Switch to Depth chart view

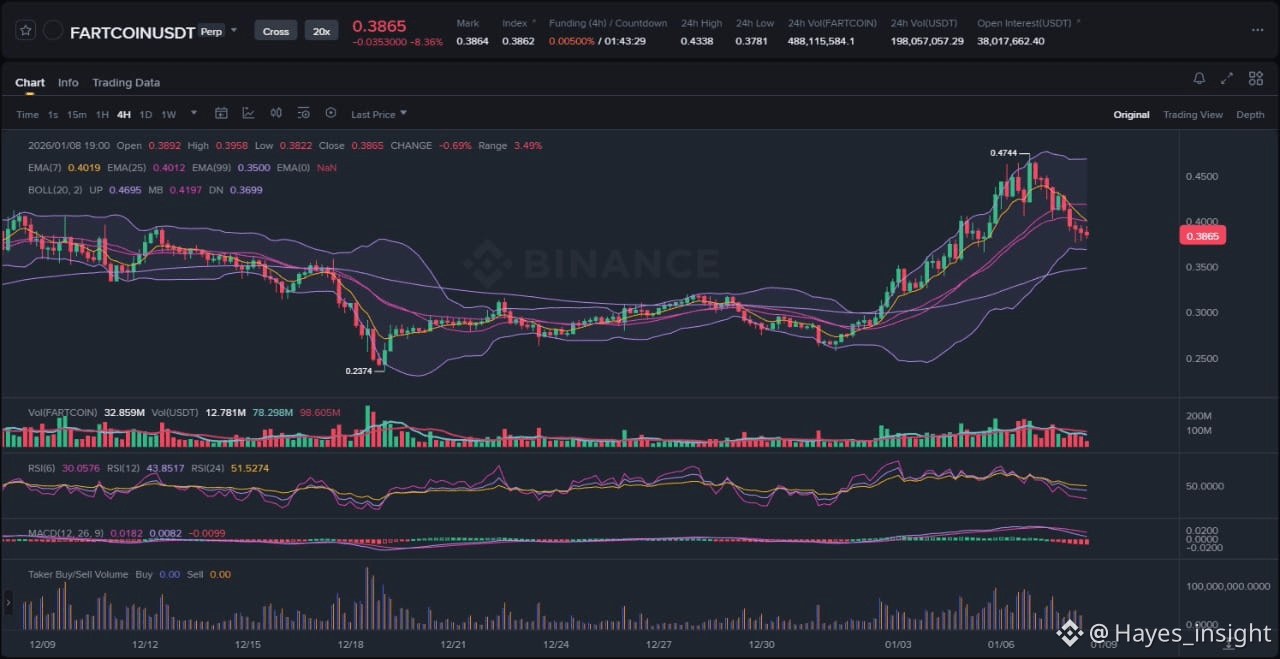(x=1250, y=115)
